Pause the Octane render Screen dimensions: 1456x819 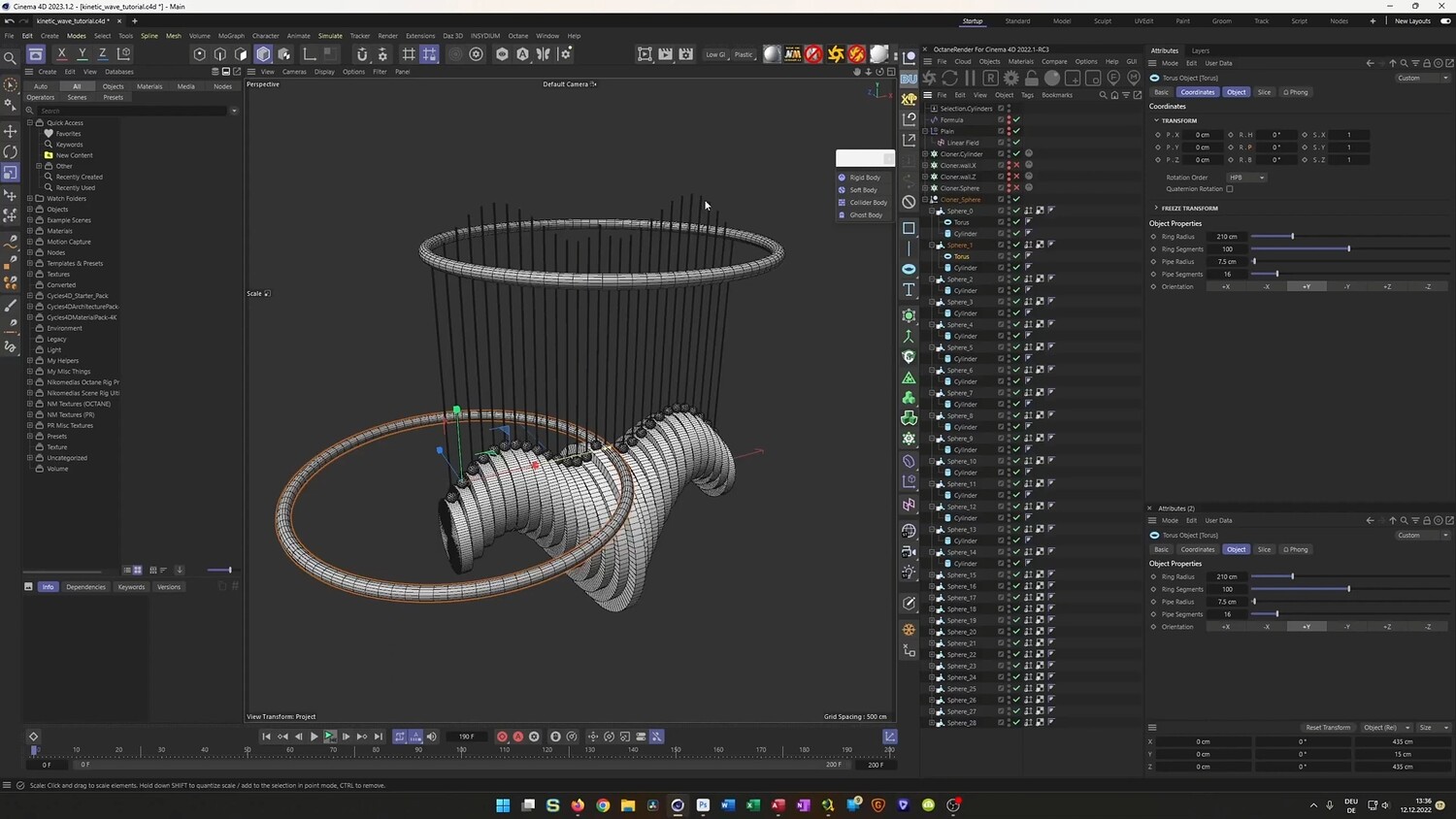(x=970, y=78)
